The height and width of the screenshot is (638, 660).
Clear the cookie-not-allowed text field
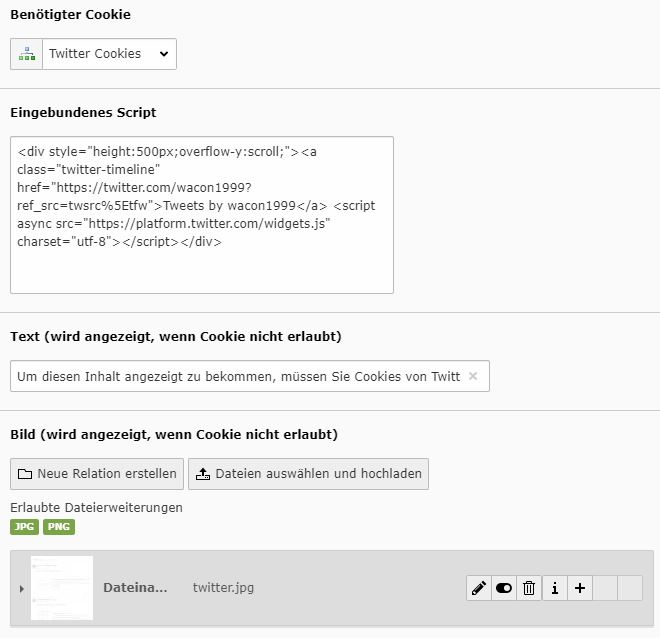point(473,377)
